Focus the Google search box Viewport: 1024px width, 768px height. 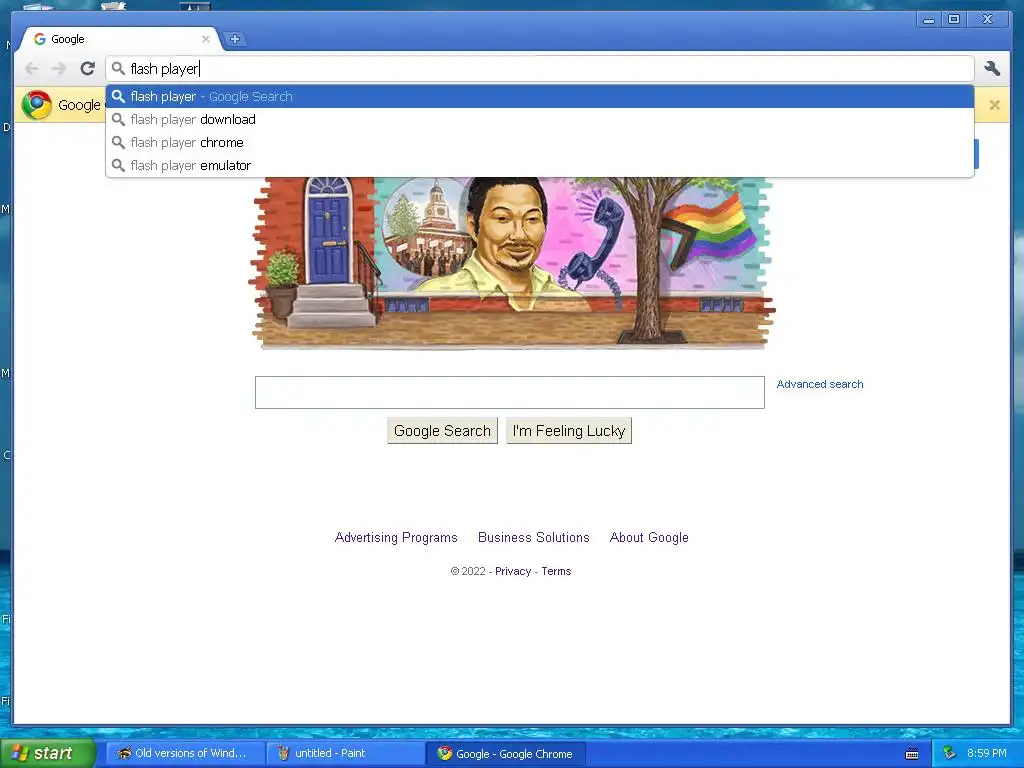(509, 392)
